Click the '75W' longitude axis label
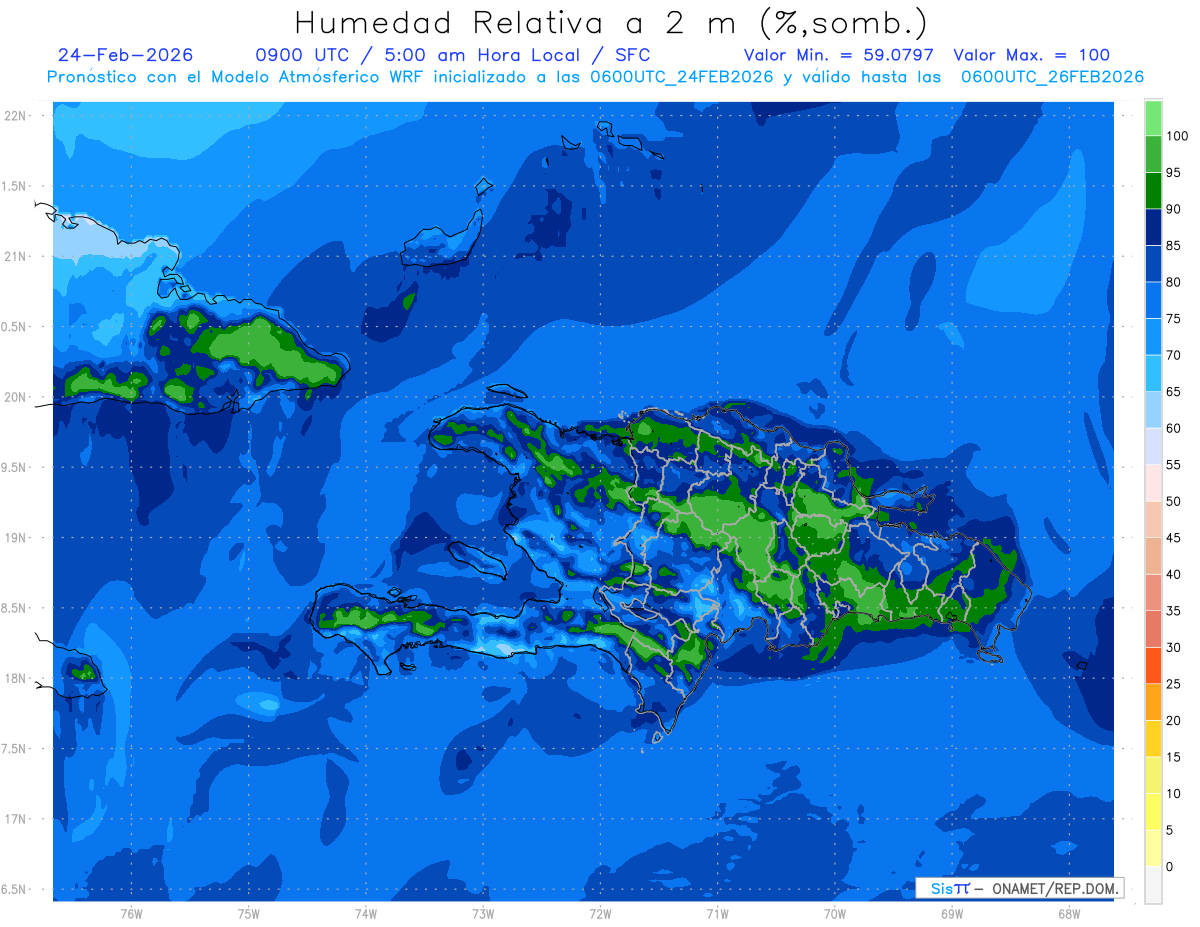The image size is (1200, 927). pyautogui.click(x=249, y=914)
